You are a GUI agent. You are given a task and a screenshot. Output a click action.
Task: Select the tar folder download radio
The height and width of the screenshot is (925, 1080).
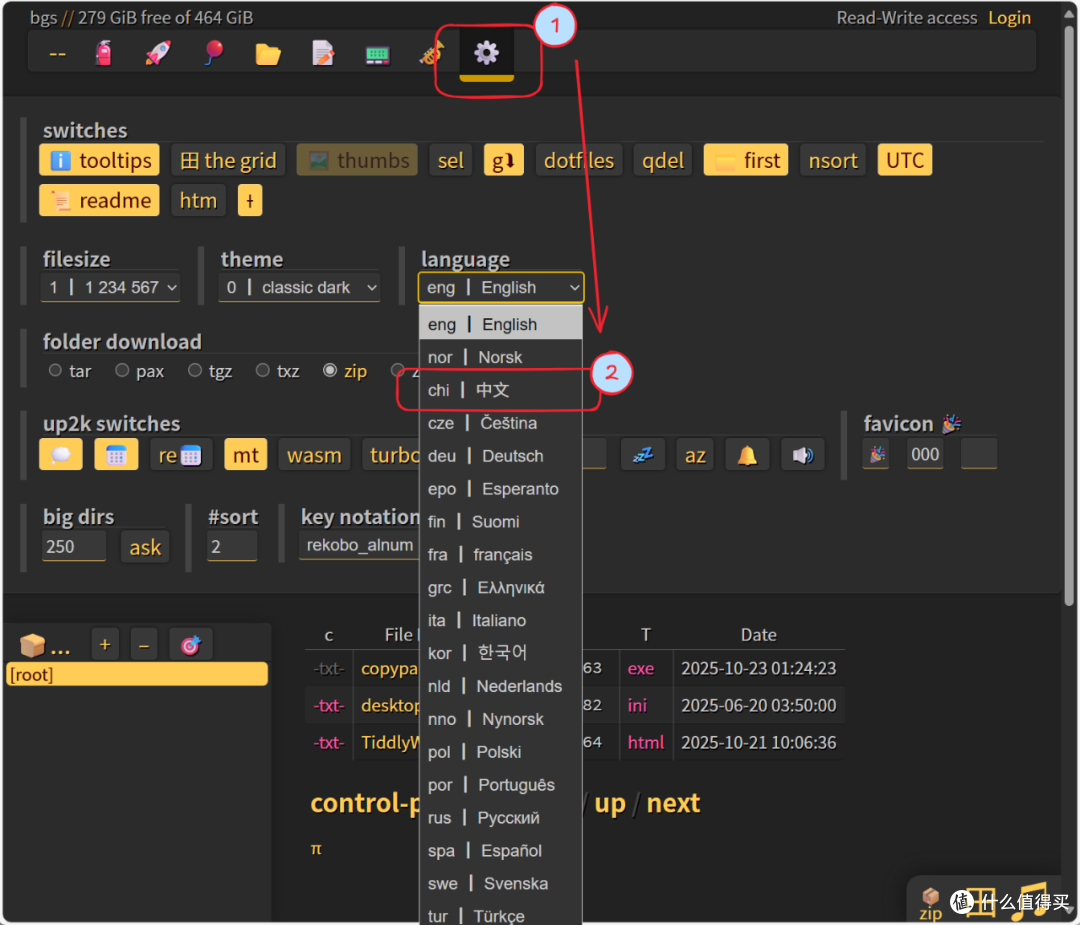click(55, 371)
